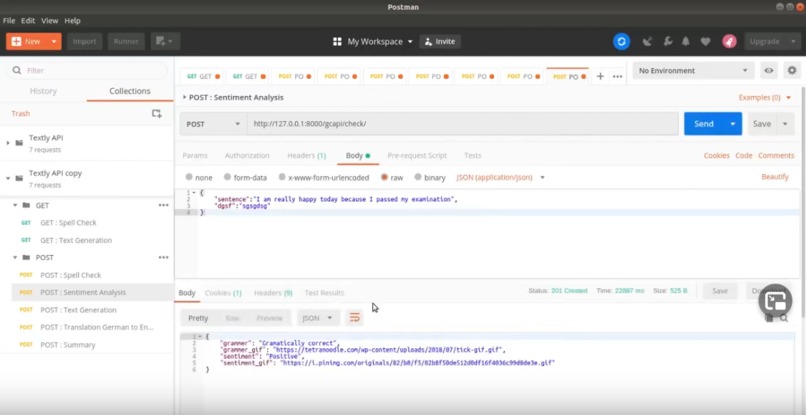Screen dimensions: 806x415
Task: Click the picture-in-picture overlay icon
Action: point(775,301)
